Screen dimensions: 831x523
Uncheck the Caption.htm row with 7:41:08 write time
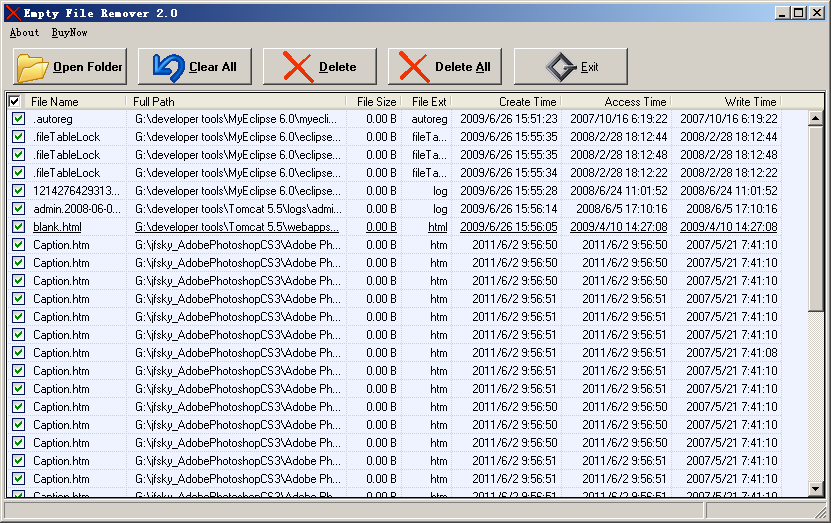pos(19,353)
